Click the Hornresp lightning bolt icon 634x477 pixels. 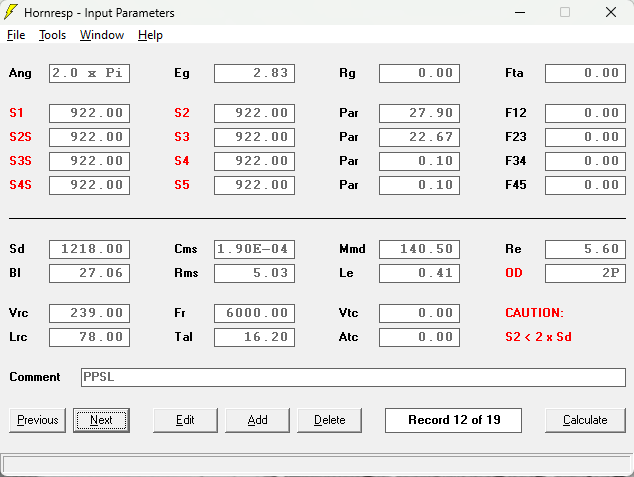(x=11, y=12)
